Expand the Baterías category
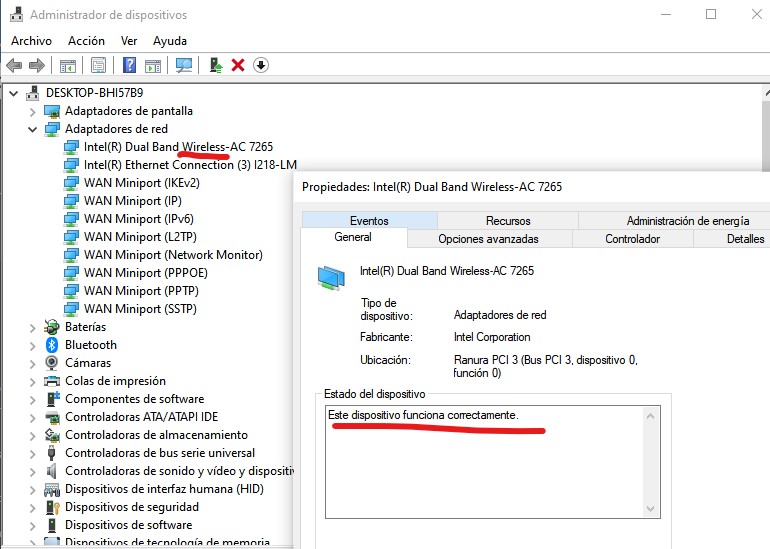Screen dimensions: 770x549 [x=32, y=328]
